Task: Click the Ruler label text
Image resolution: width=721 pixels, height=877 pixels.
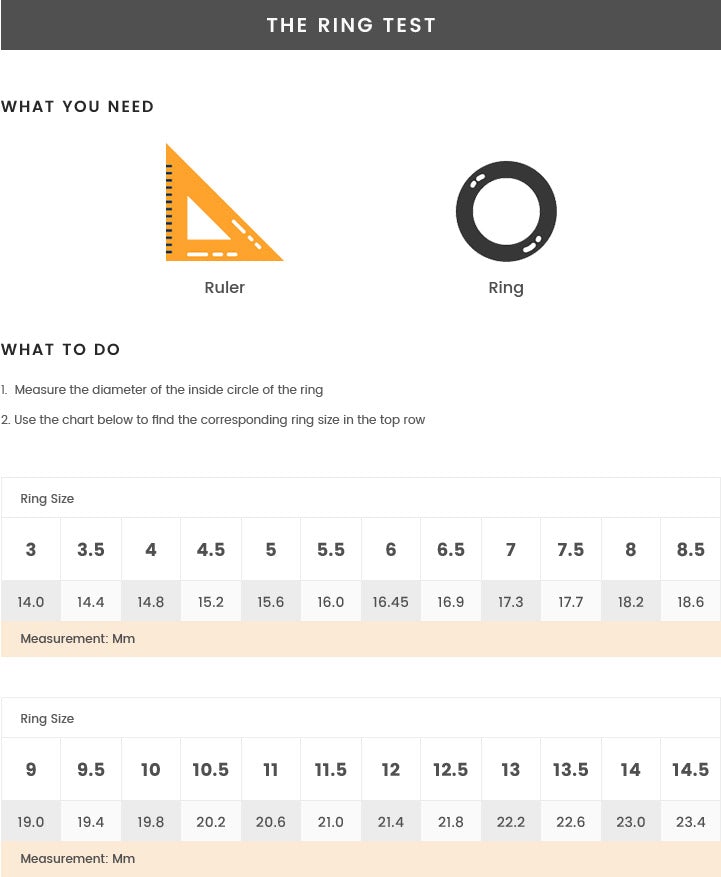Action: point(224,288)
